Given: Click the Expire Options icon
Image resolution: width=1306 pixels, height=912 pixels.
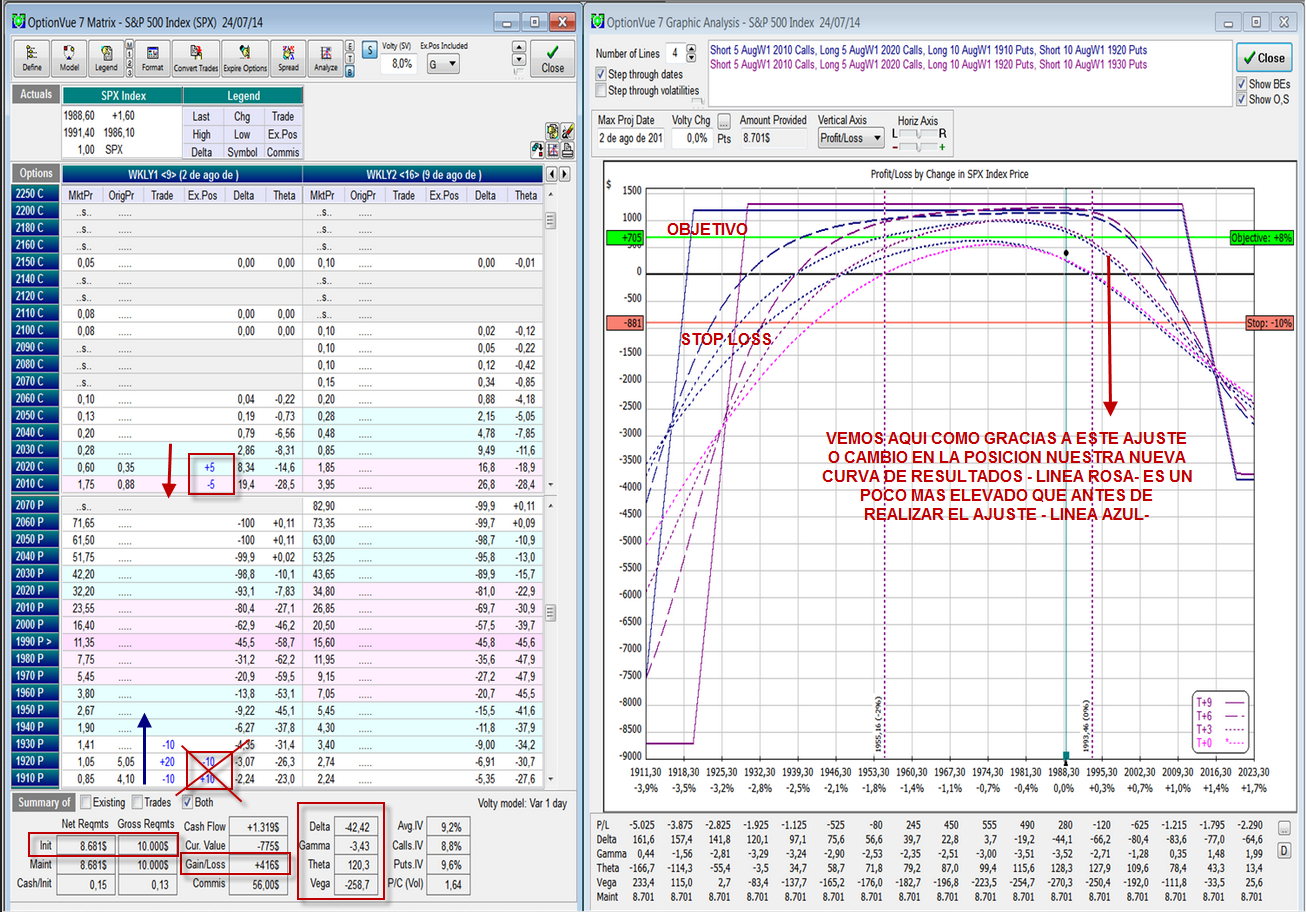Looking at the screenshot, I should point(245,58).
